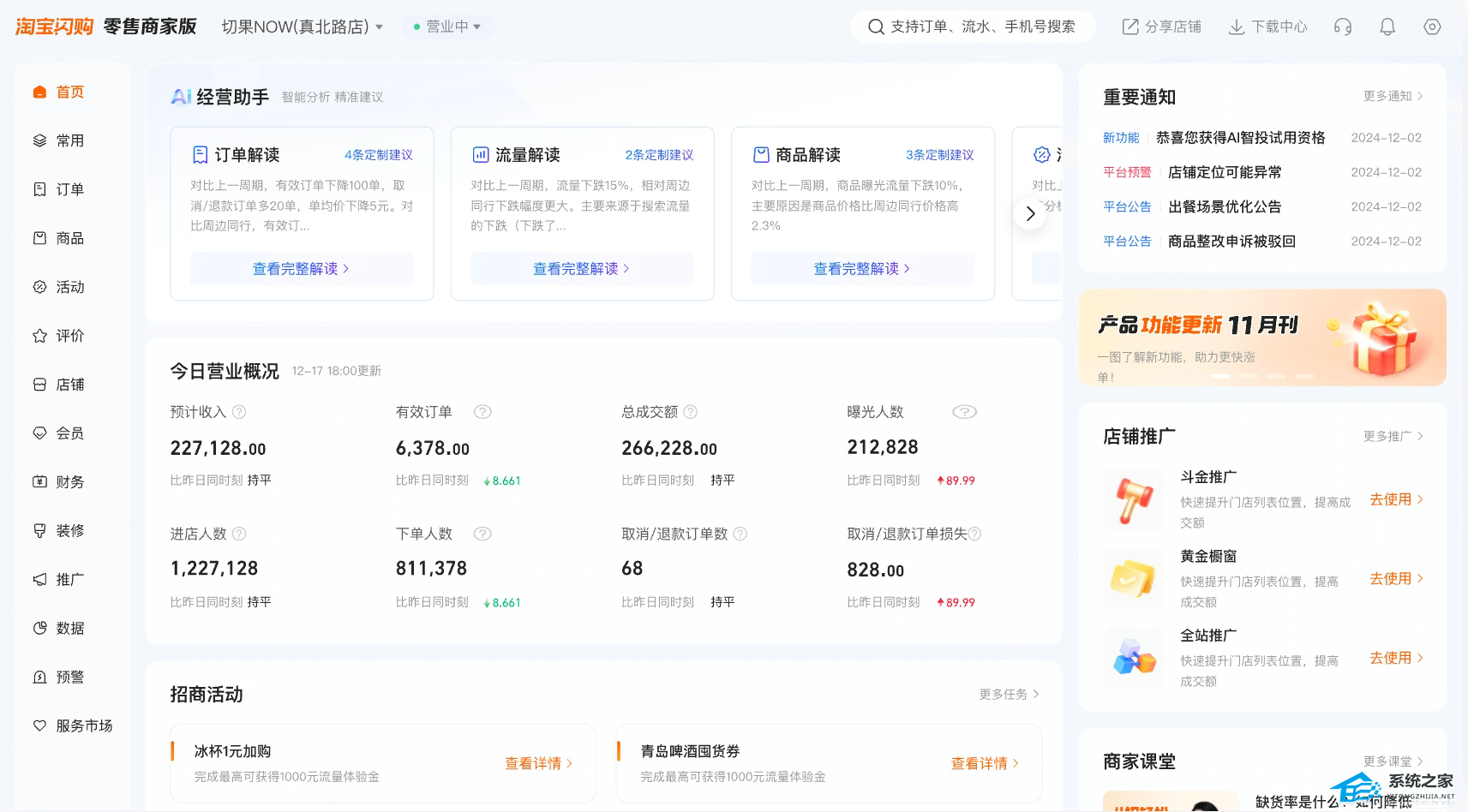1468x812 pixels.
Task: Click the help icon beside 进店人数
Action: (239, 534)
